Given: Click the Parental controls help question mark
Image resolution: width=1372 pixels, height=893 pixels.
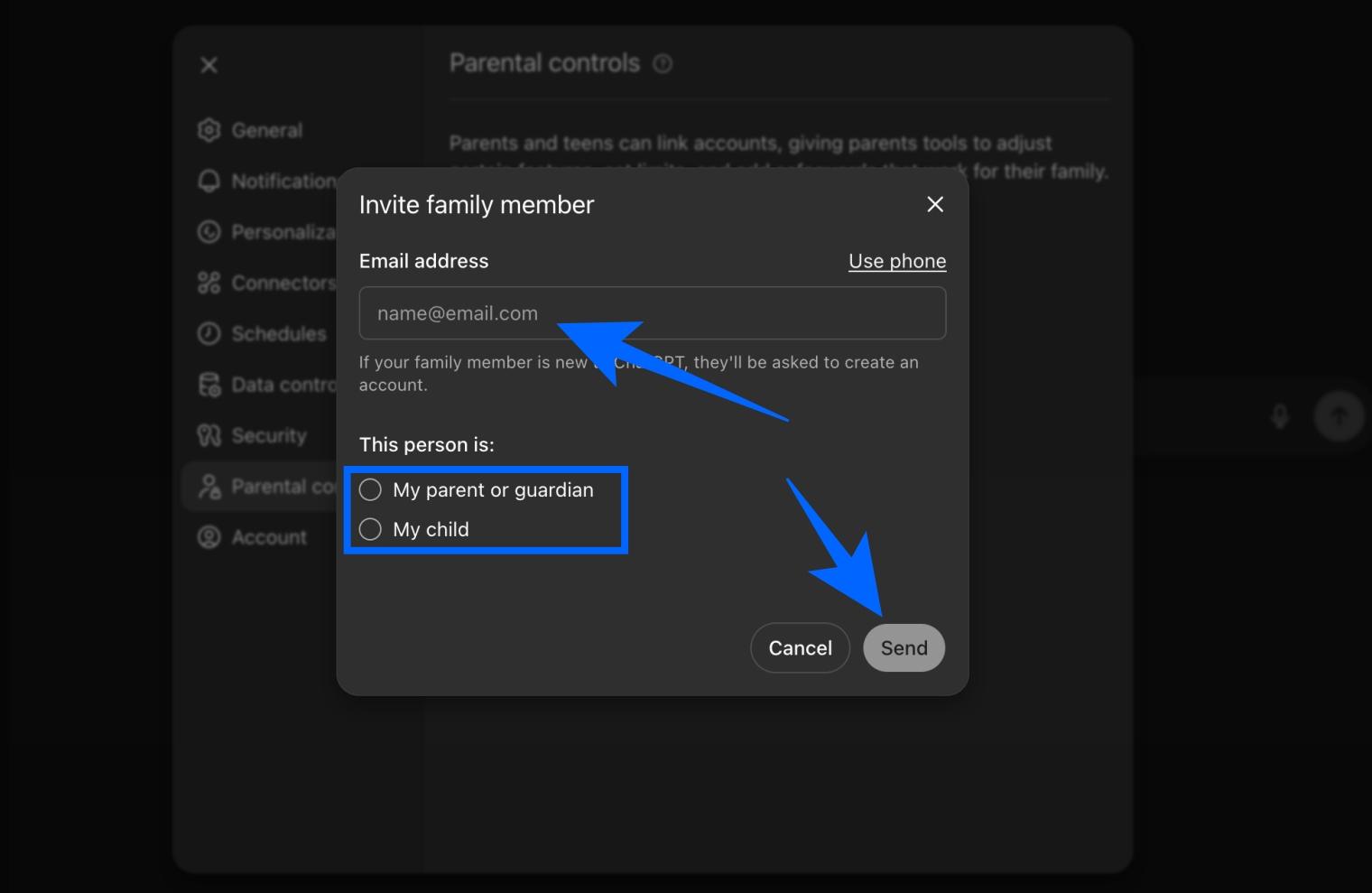Looking at the screenshot, I should point(663,63).
